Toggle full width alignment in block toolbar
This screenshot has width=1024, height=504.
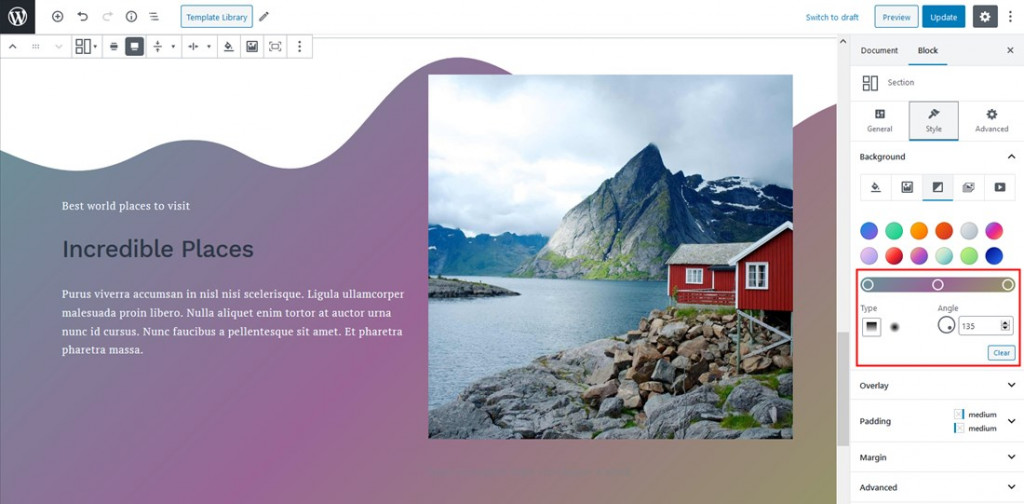point(135,46)
